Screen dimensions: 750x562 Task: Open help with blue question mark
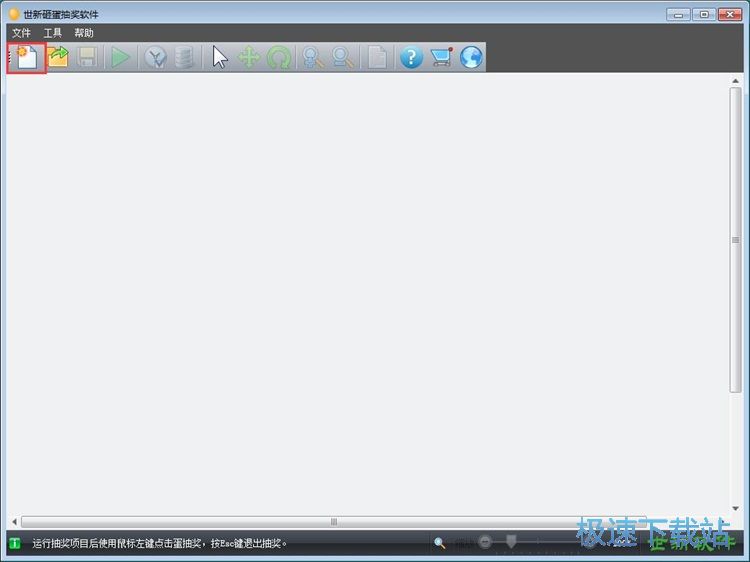411,57
